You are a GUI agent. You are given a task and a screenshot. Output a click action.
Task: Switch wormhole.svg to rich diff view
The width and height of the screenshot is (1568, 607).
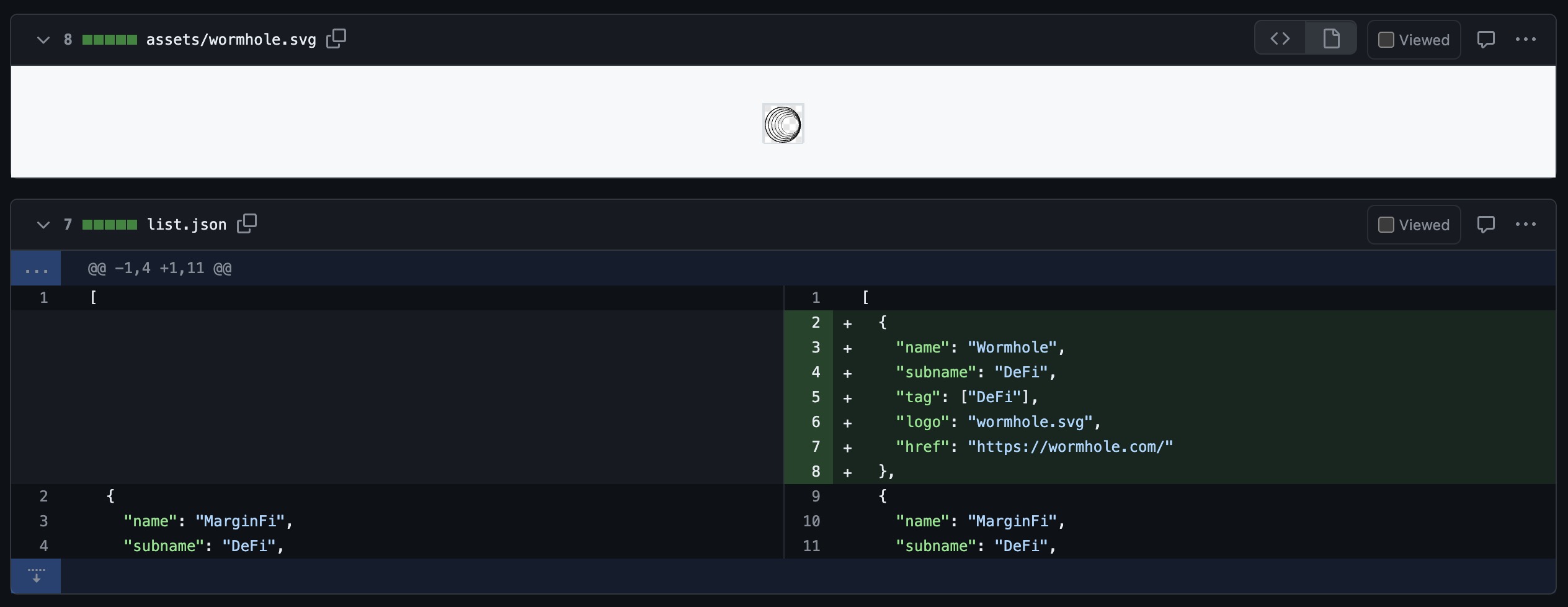tap(1331, 38)
